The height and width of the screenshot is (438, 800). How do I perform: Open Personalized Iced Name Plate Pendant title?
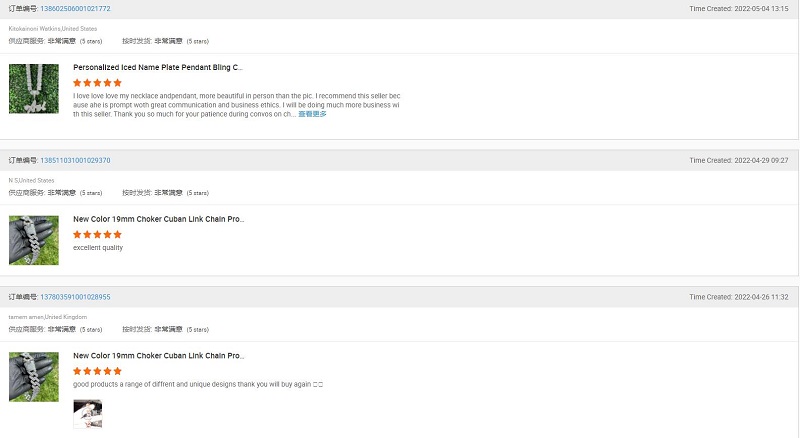point(158,67)
